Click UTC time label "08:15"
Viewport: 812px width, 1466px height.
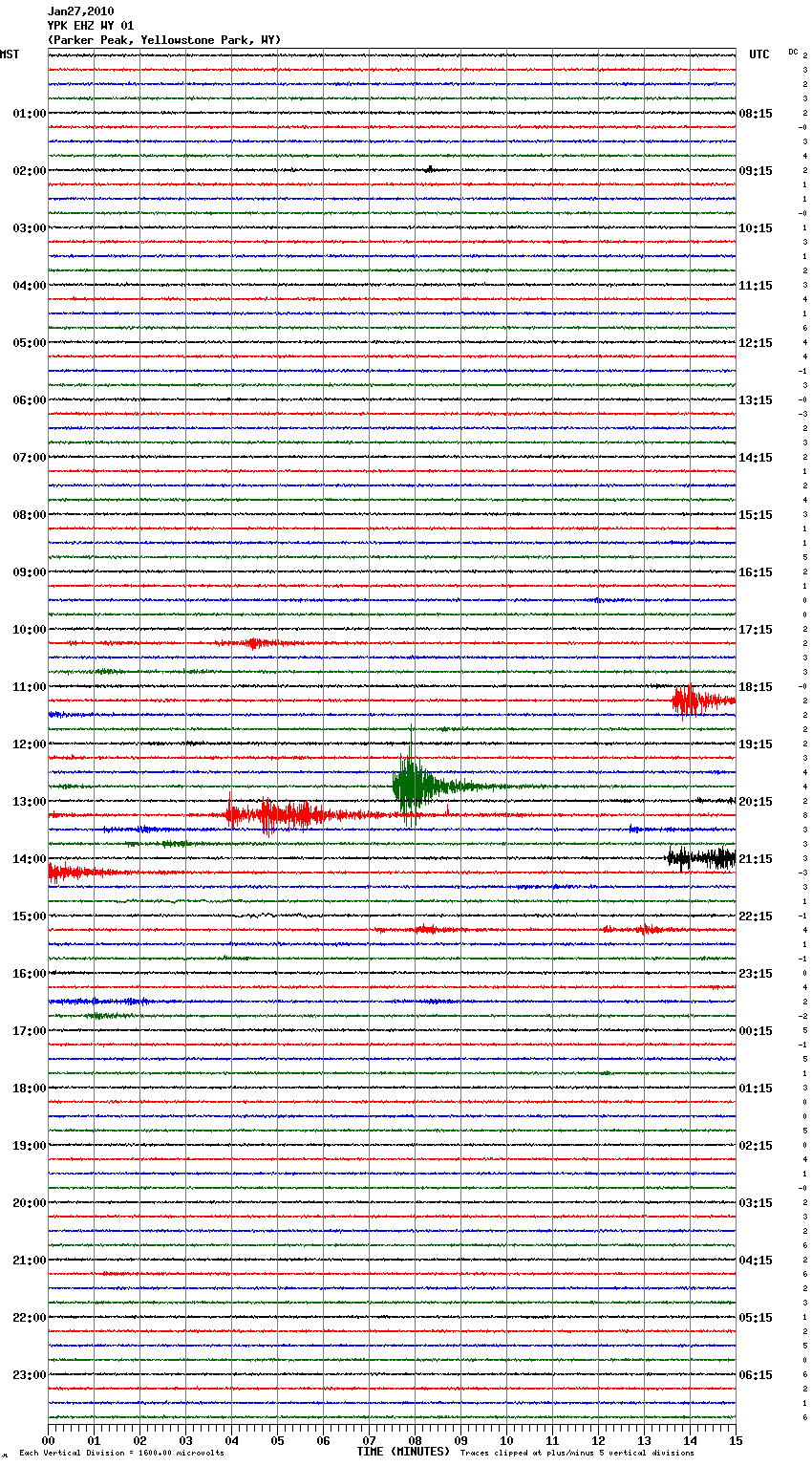click(756, 114)
